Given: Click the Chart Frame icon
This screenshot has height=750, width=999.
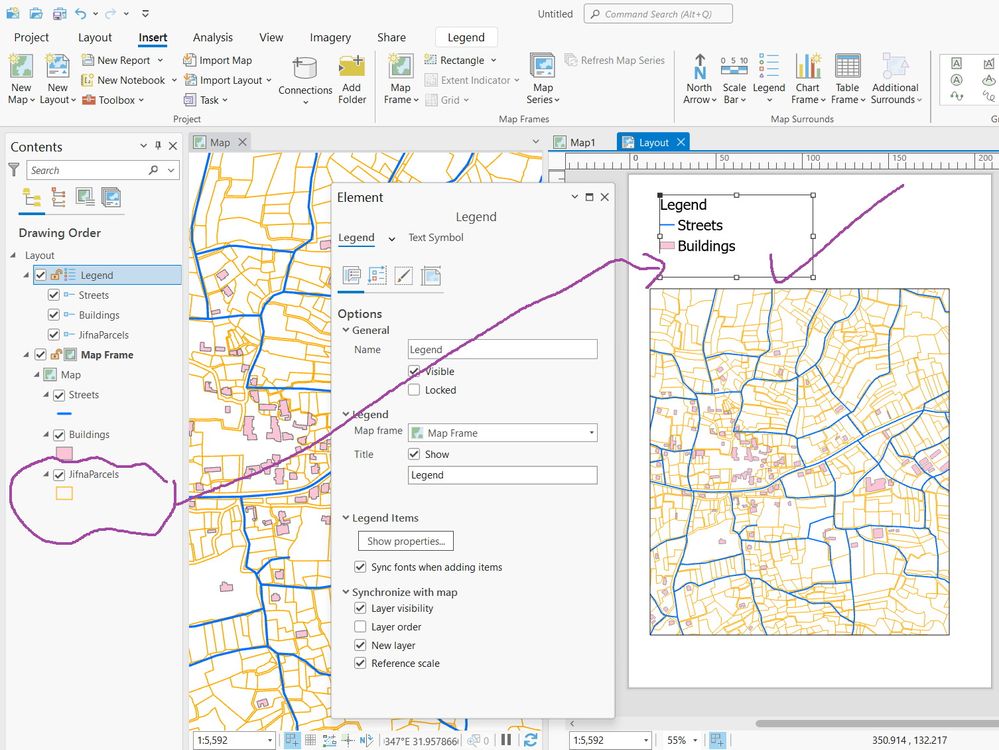Looking at the screenshot, I should click(807, 67).
